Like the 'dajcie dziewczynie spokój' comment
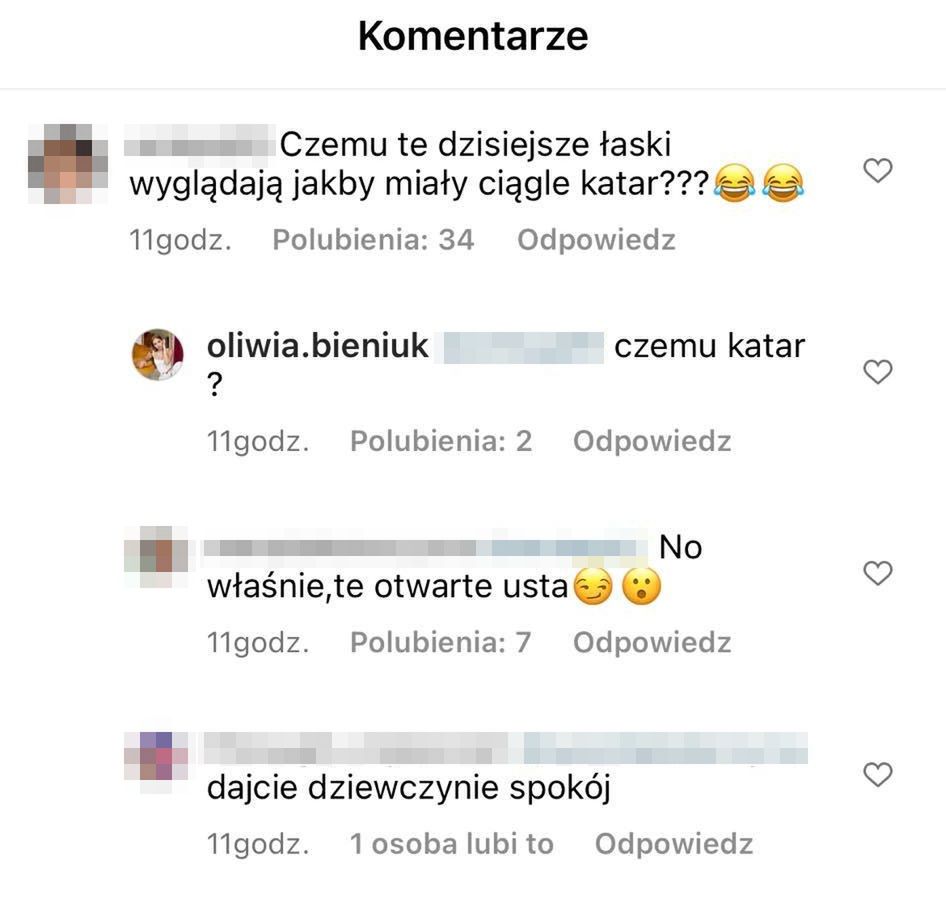This screenshot has width=946, height=904. click(x=878, y=774)
